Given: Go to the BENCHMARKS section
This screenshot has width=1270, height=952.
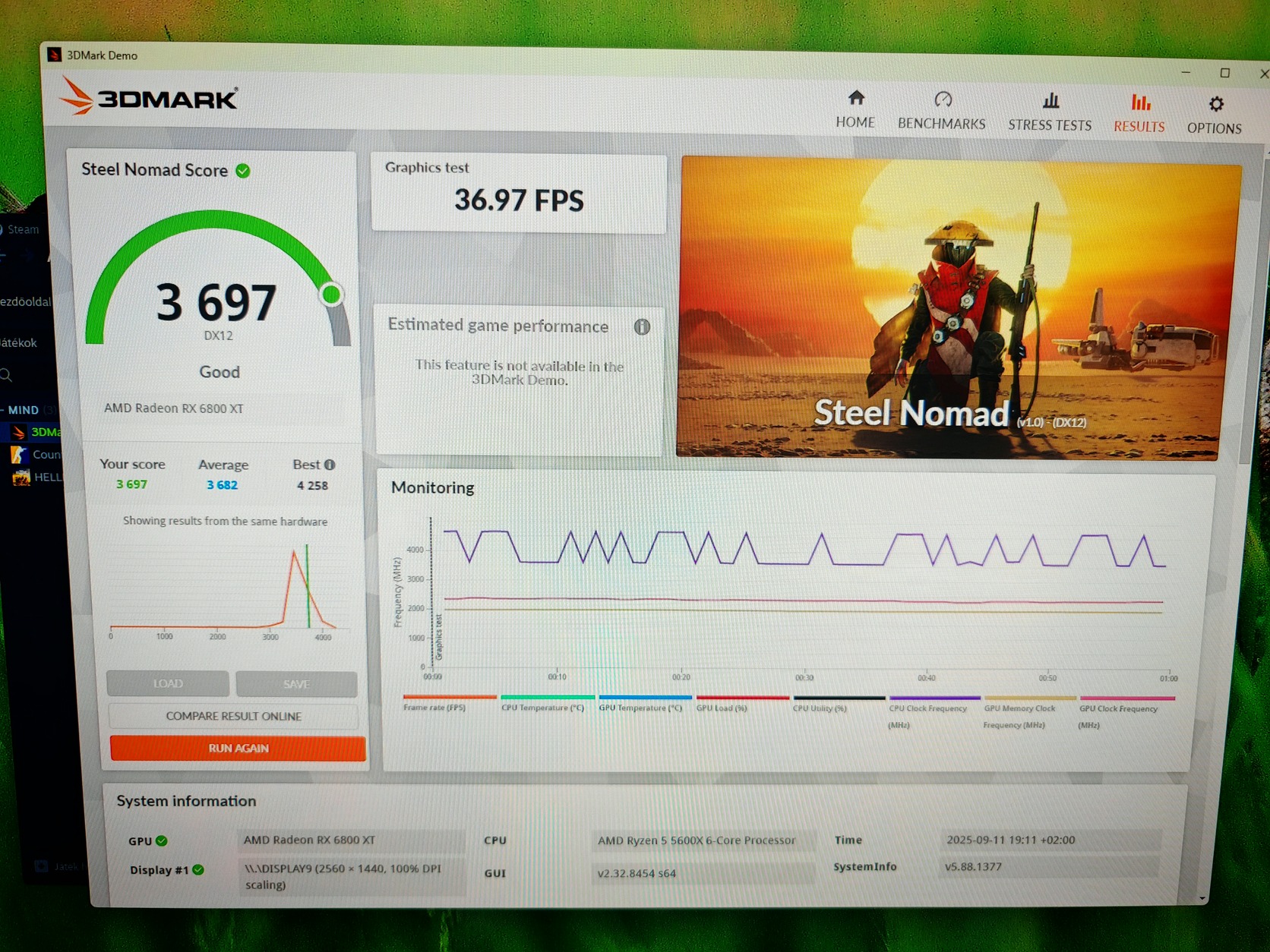Looking at the screenshot, I should [x=942, y=111].
